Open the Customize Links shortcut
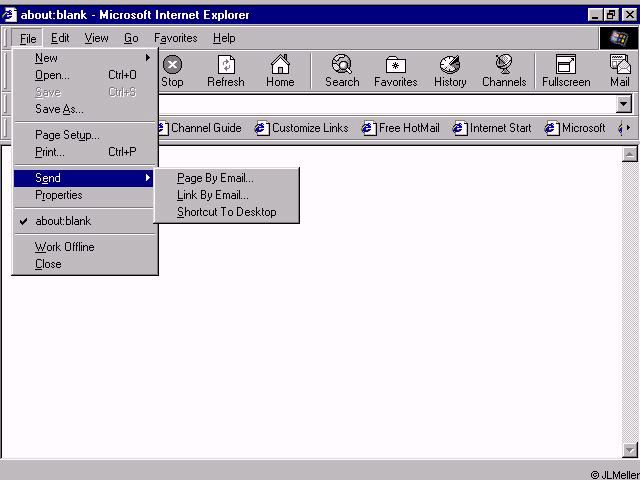 click(301, 128)
